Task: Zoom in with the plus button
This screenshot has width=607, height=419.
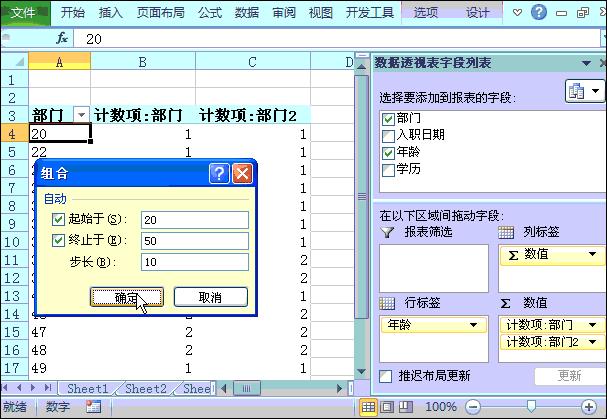Action: pyautogui.click(x=589, y=407)
